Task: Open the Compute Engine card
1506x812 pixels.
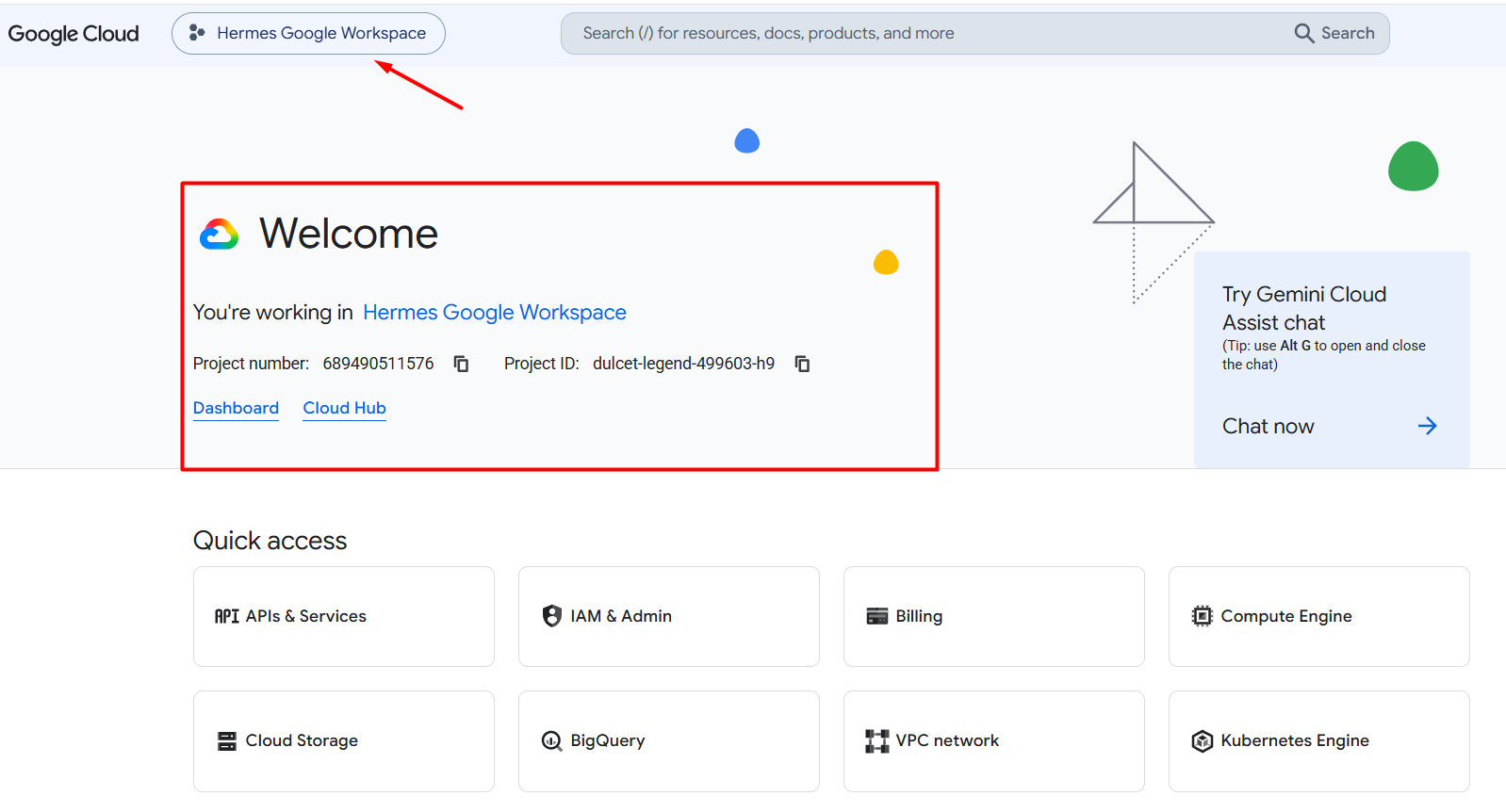Action: pyautogui.click(x=1319, y=616)
